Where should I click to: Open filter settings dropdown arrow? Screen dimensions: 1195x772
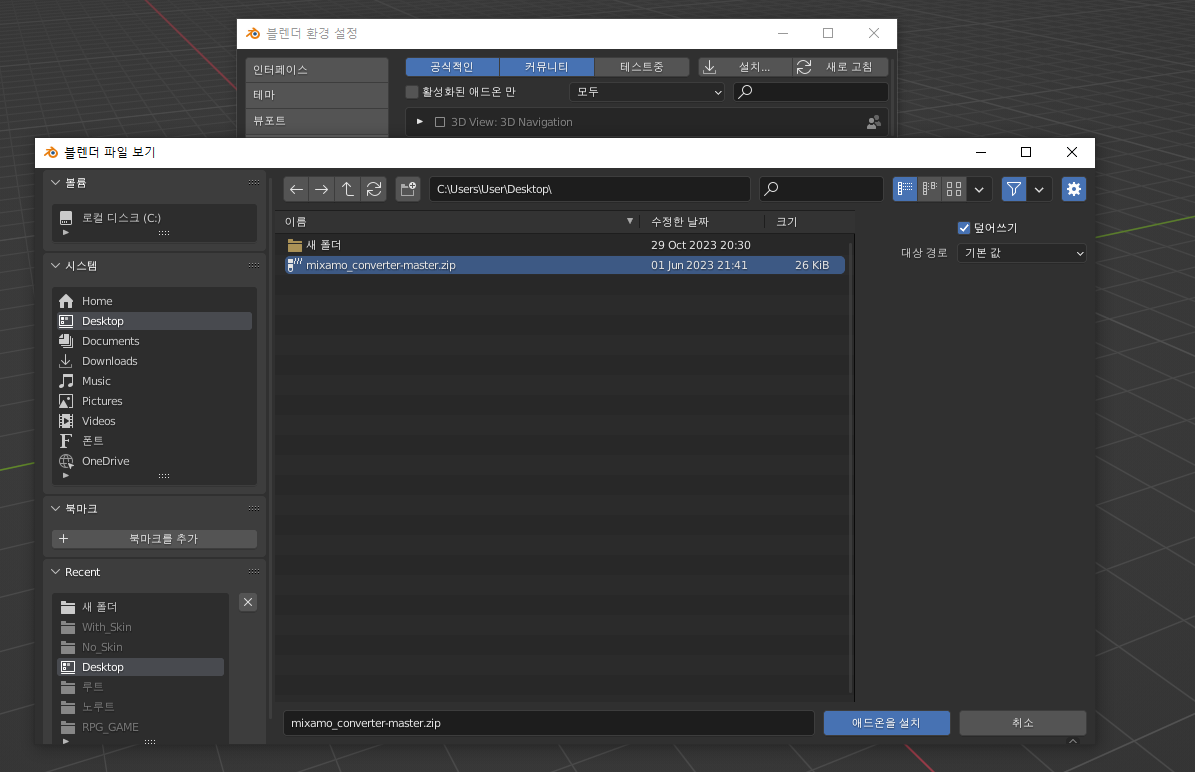[1039, 189]
